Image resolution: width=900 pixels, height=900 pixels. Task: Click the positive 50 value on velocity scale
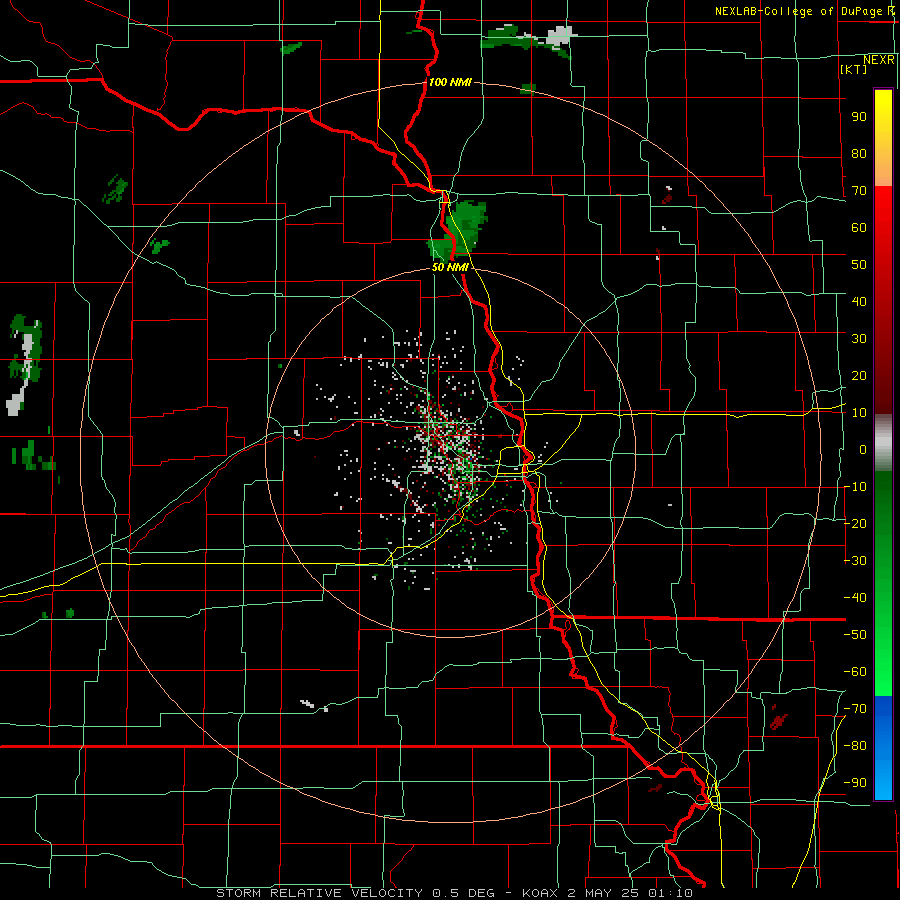pyautogui.click(x=859, y=265)
